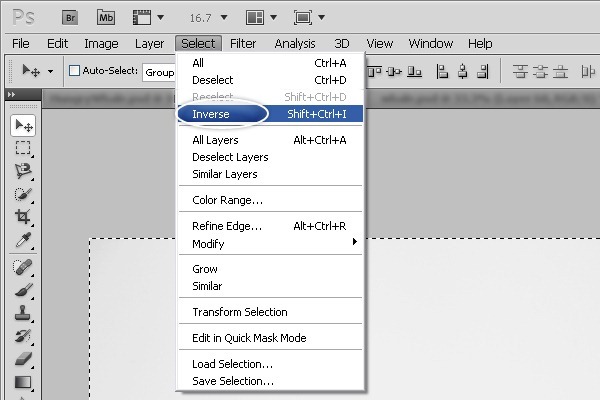Enable the Auto-Select checkbox
The width and height of the screenshot is (600, 400).
74,70
